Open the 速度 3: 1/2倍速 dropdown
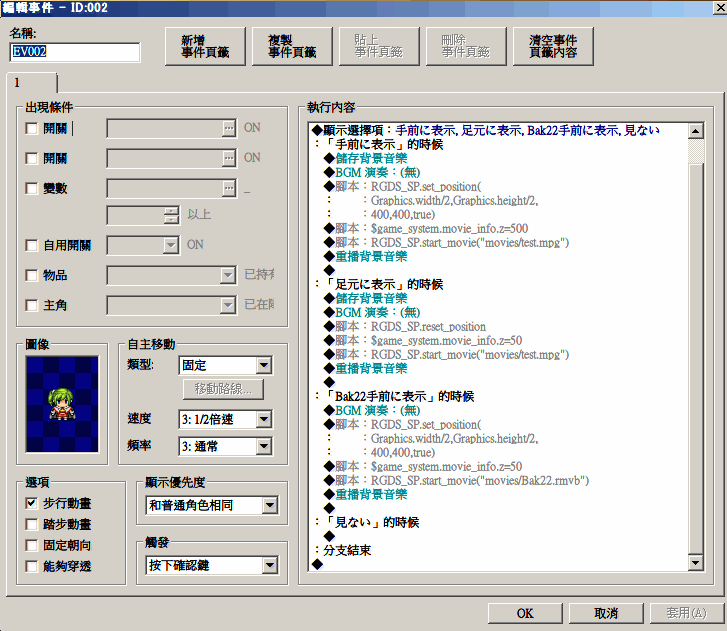This screenshot has width=727, height=631. (225, 419)
